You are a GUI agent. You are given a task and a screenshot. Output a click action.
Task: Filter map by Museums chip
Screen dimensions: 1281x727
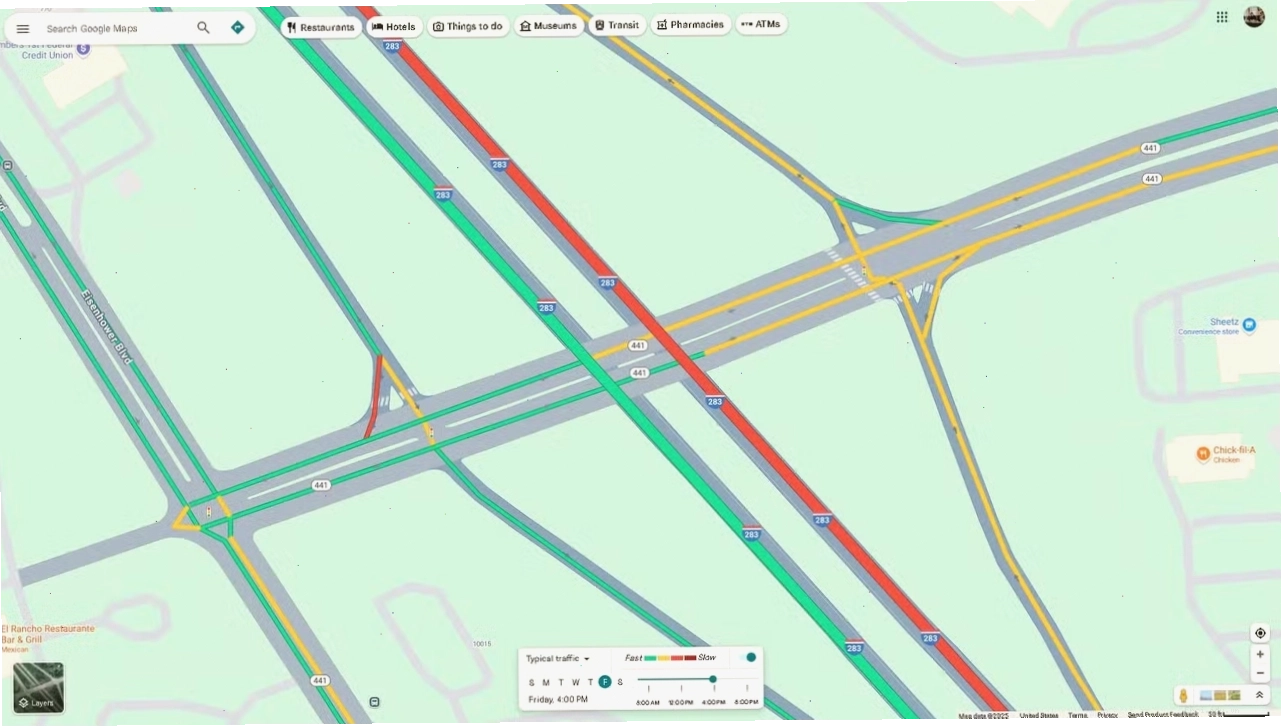tap(549, 25)
